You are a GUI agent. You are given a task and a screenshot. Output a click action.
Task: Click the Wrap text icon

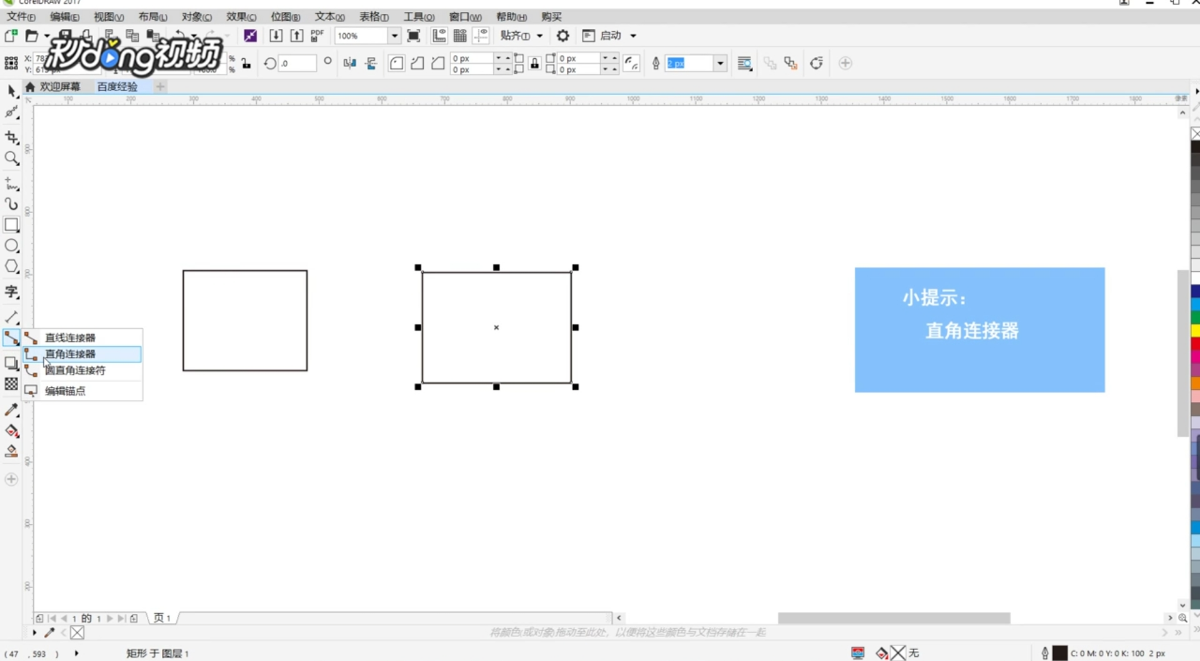(745, 63)
